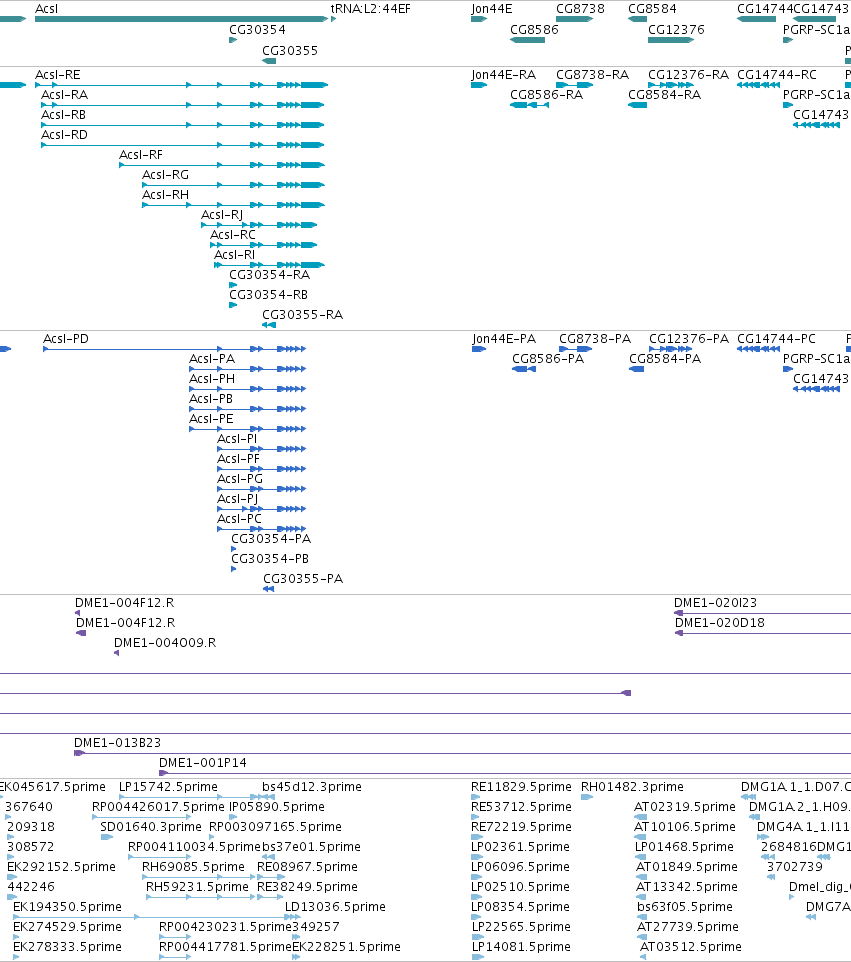Click the DME1-020I23 clone label
851x962 pixels.
[715, 603]
